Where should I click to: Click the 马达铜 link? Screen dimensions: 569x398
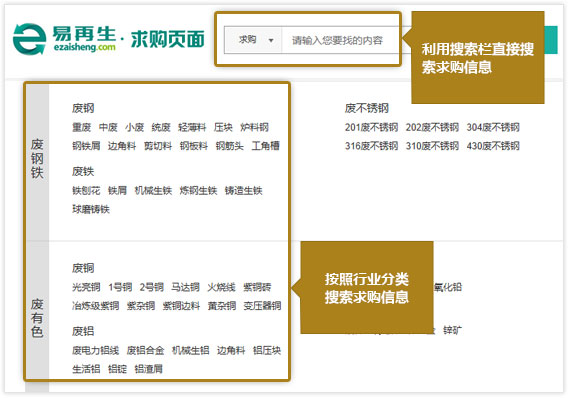(x=185, y=287)
